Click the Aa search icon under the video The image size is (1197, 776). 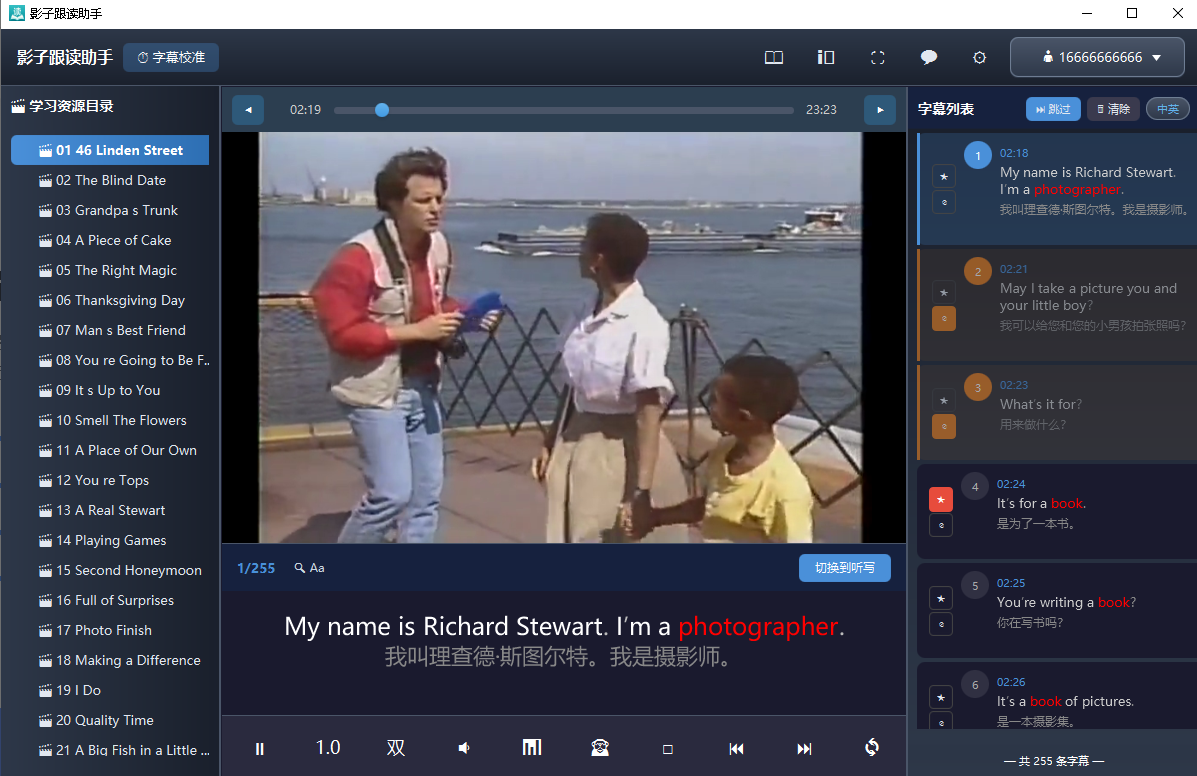tap(309, 568)
